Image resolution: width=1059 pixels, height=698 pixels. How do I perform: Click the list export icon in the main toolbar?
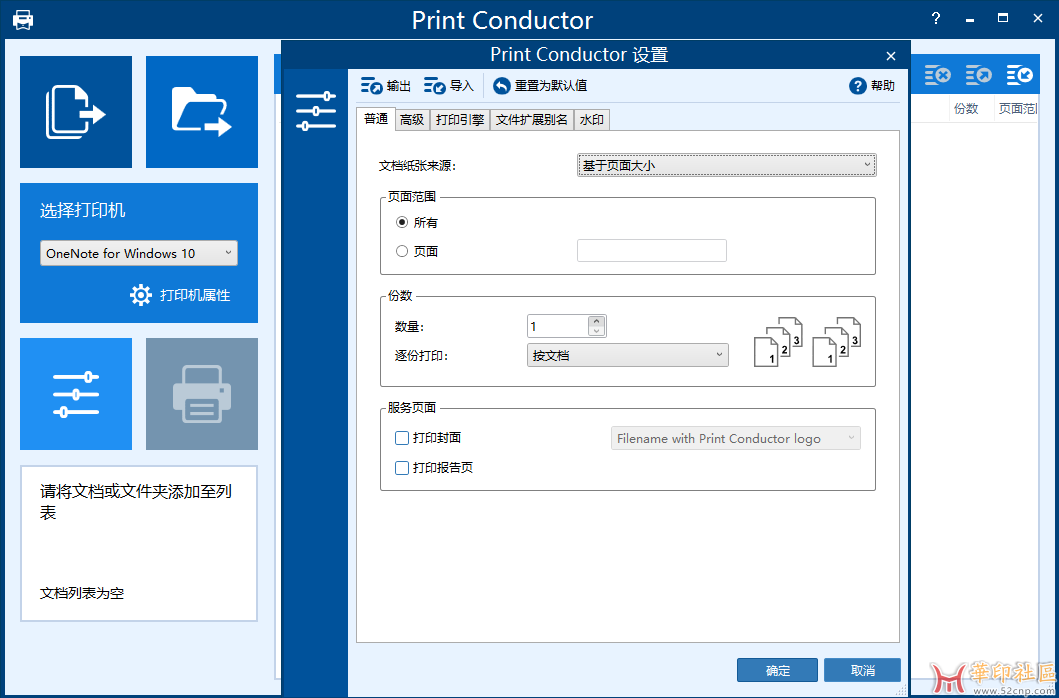pyautogui.click(x=979, y=75)
